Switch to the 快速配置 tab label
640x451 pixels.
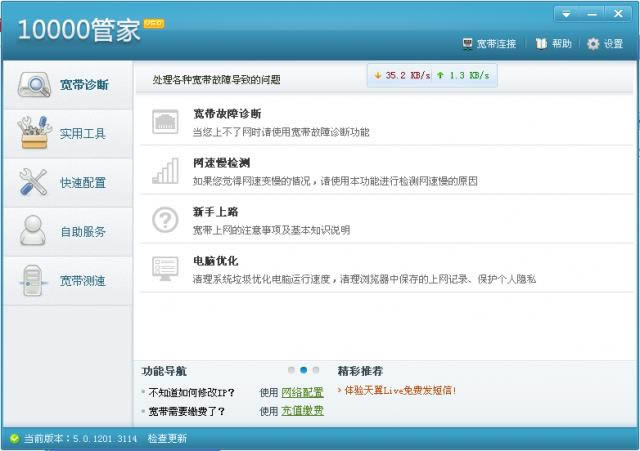[x=83, y=182]
